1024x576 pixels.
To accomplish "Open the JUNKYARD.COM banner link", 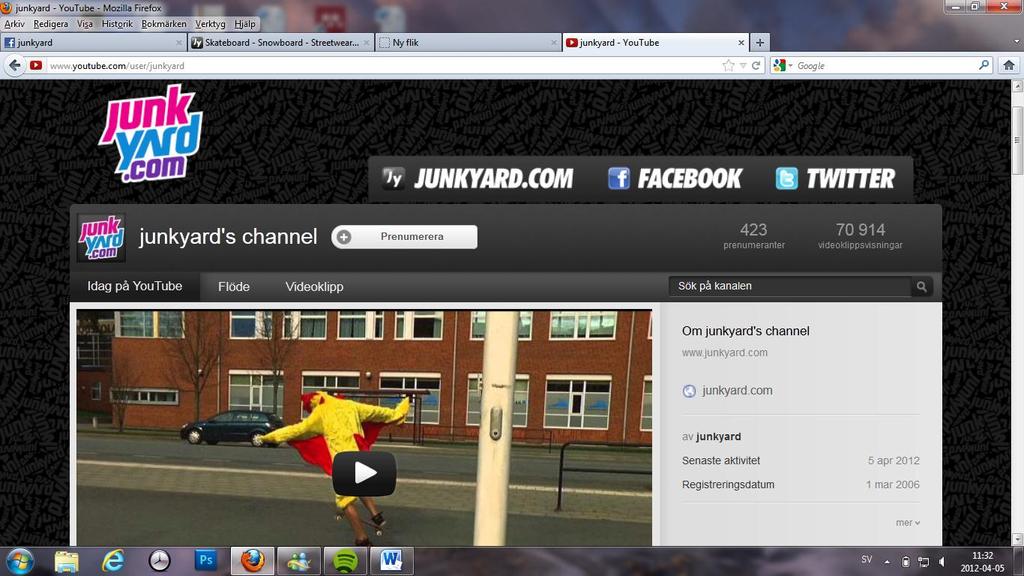I will pyautogui.click(x=477, y=178).
